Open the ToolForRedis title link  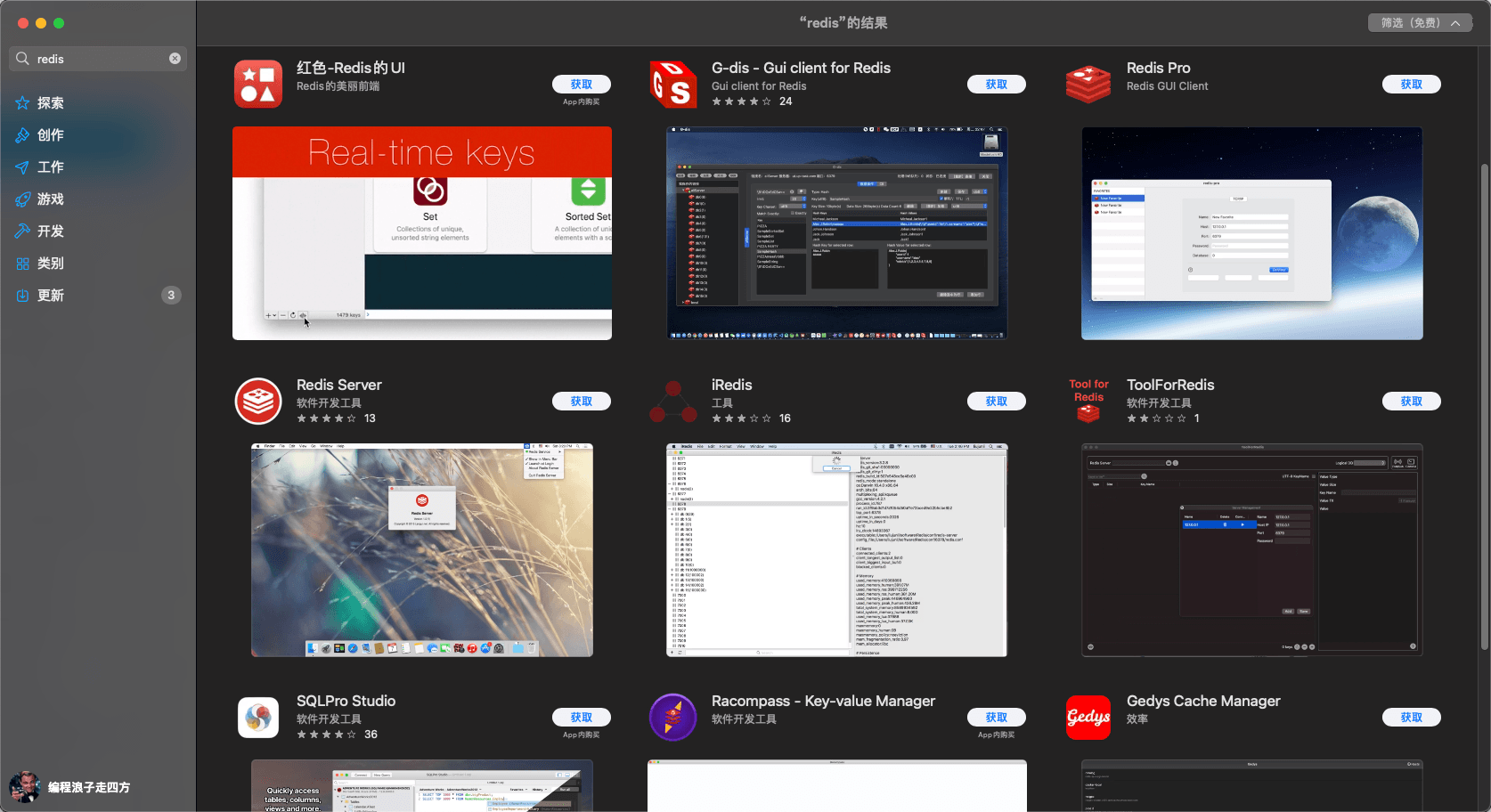click(1170, 385)
